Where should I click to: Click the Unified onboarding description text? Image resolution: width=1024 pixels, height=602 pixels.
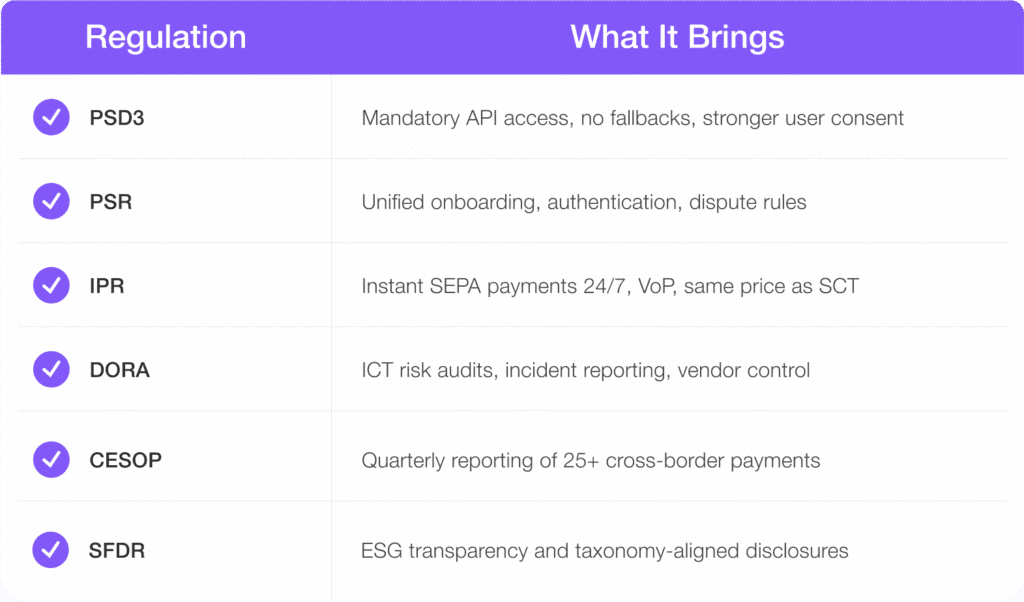tap(584, 202)
